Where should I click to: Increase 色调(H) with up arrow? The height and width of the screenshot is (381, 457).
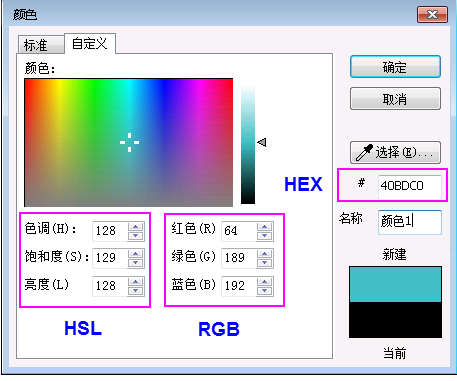click(136, 227)
